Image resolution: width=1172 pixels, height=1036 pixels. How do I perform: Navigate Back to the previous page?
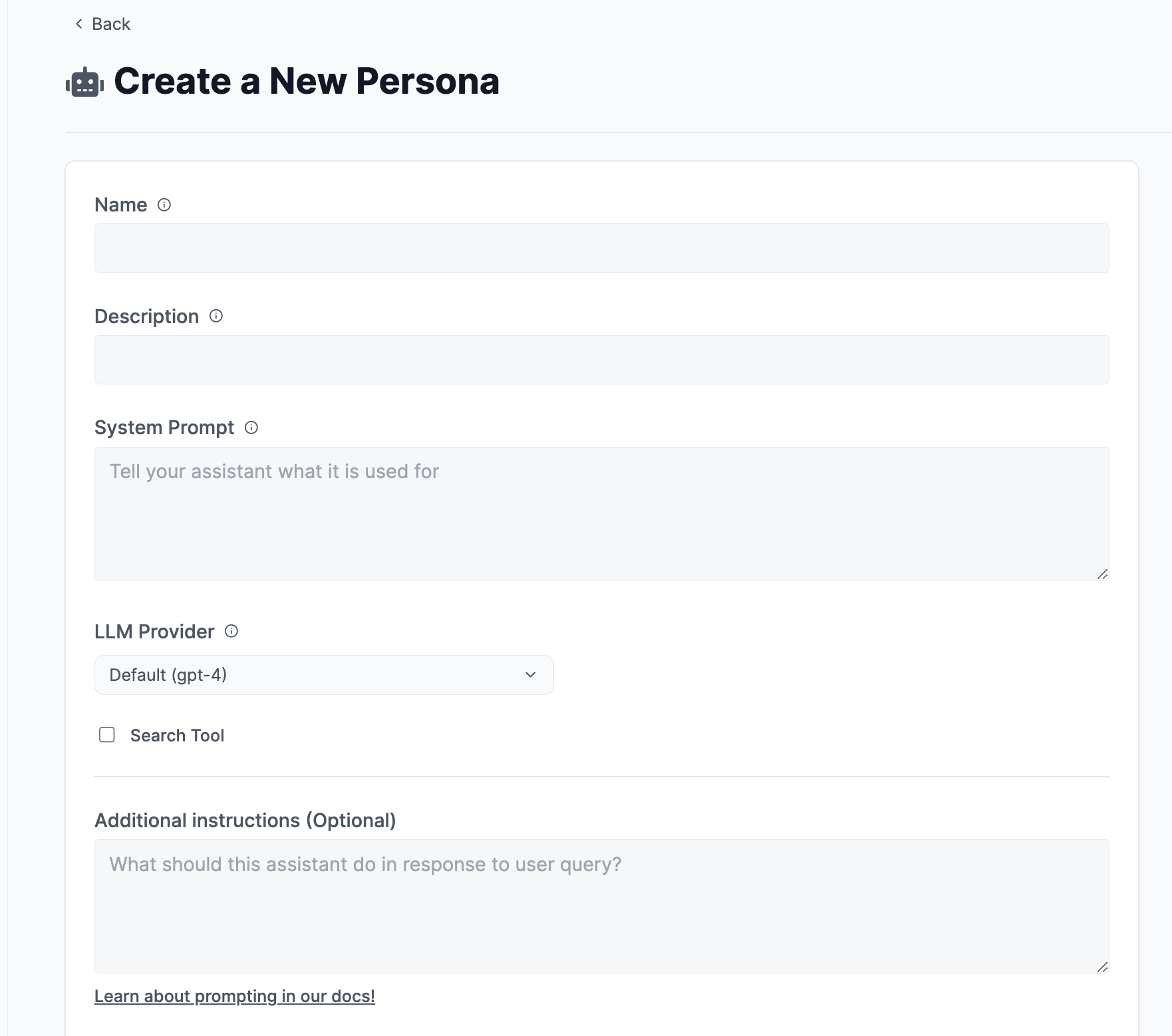(110, 24)
